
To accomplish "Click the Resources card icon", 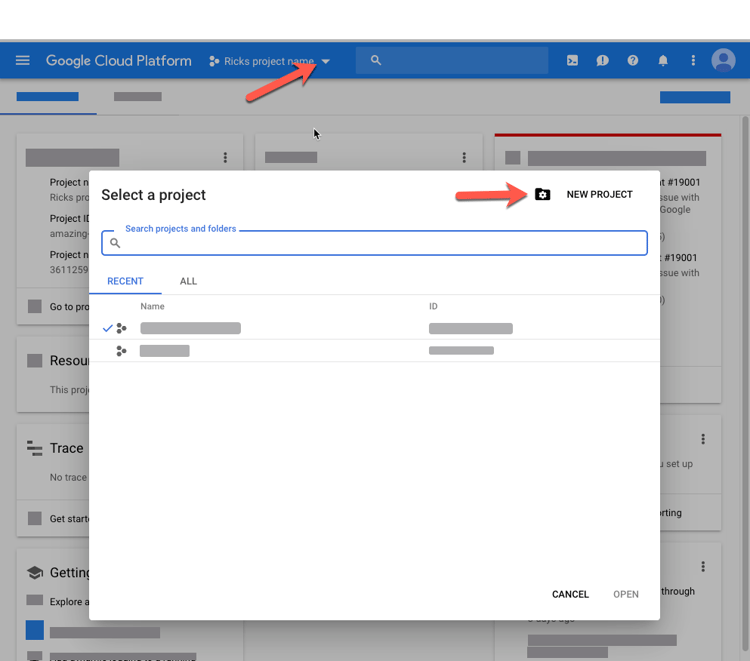I will click(x=34, y=361).
